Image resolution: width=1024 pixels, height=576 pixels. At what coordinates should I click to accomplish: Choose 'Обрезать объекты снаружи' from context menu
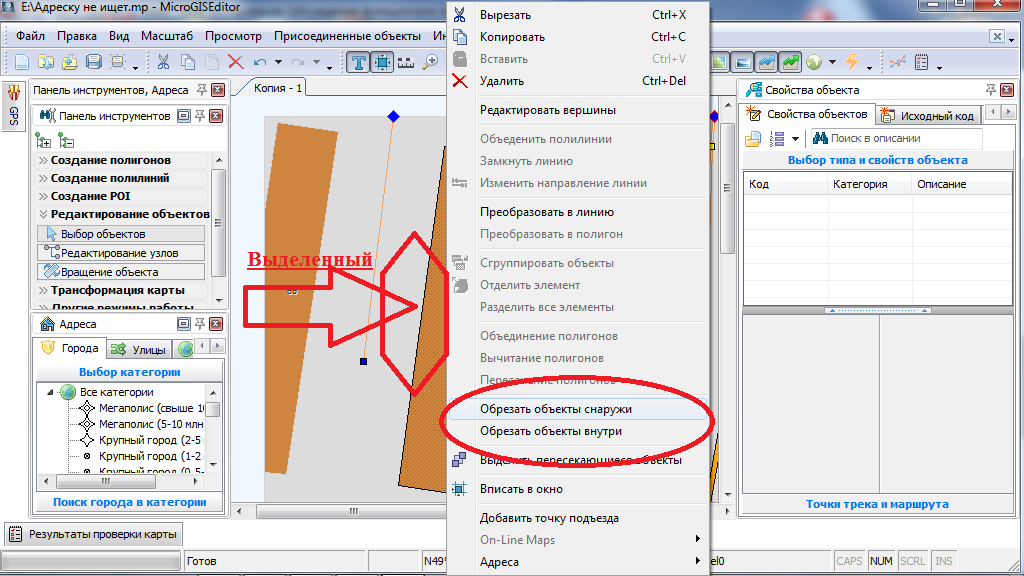pos(555,409)
